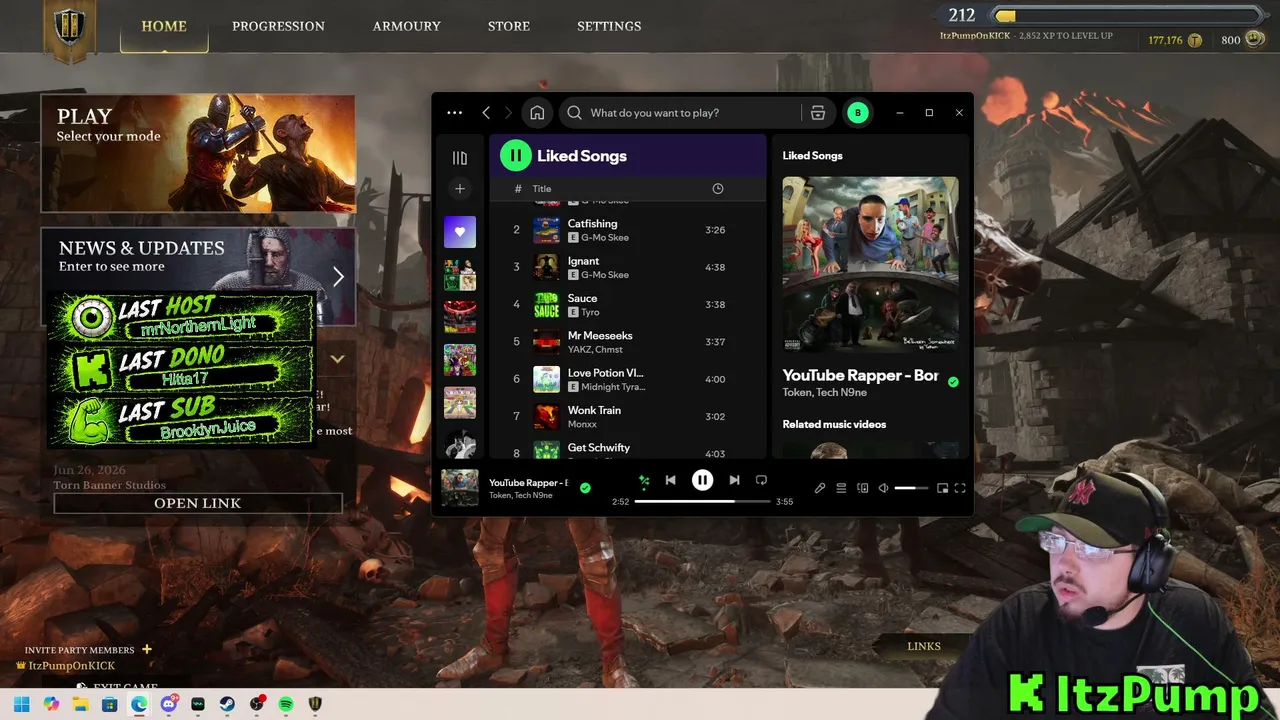This screenshot has width=1280, height=720.
Task: Open the Spotify three-dot menu
Action: point(454,113)
